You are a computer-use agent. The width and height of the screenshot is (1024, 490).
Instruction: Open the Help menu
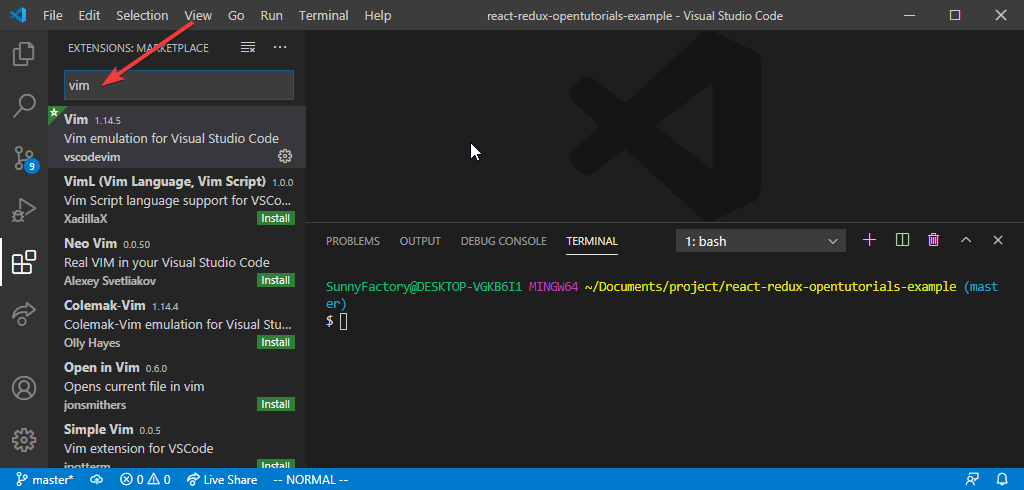pos(377,15)
